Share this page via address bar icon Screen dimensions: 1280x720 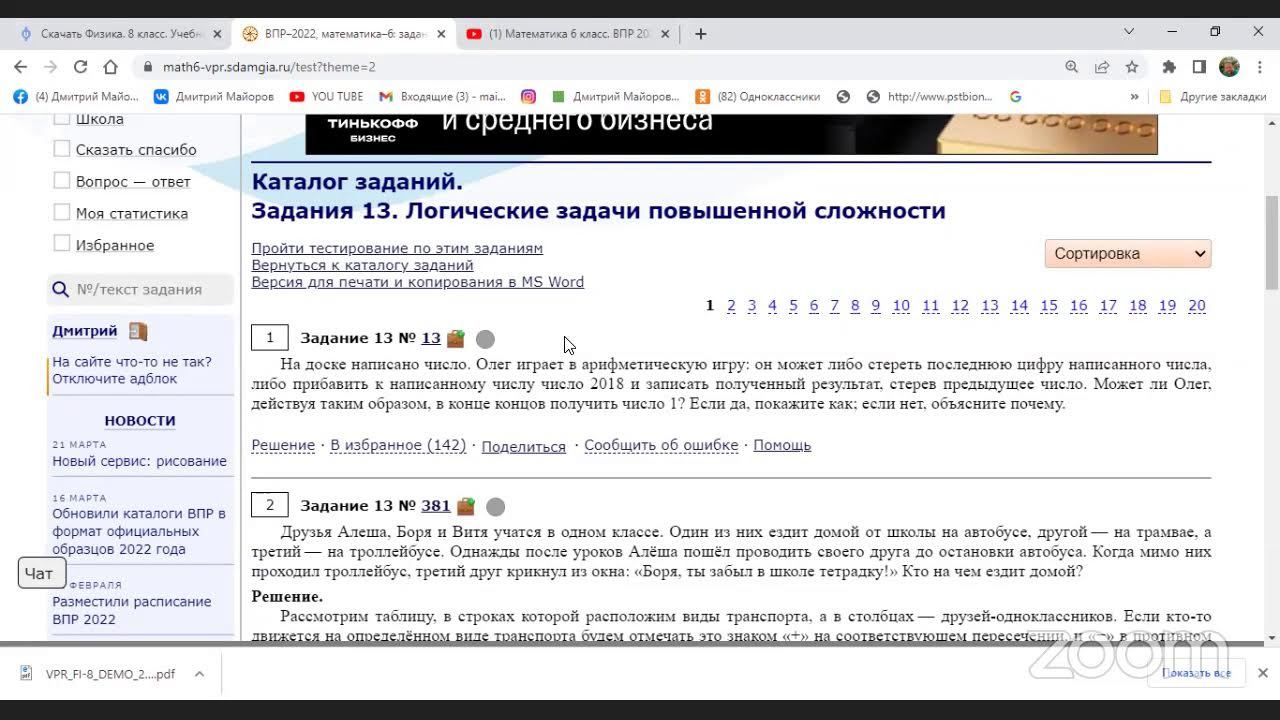coord(1101,67)
